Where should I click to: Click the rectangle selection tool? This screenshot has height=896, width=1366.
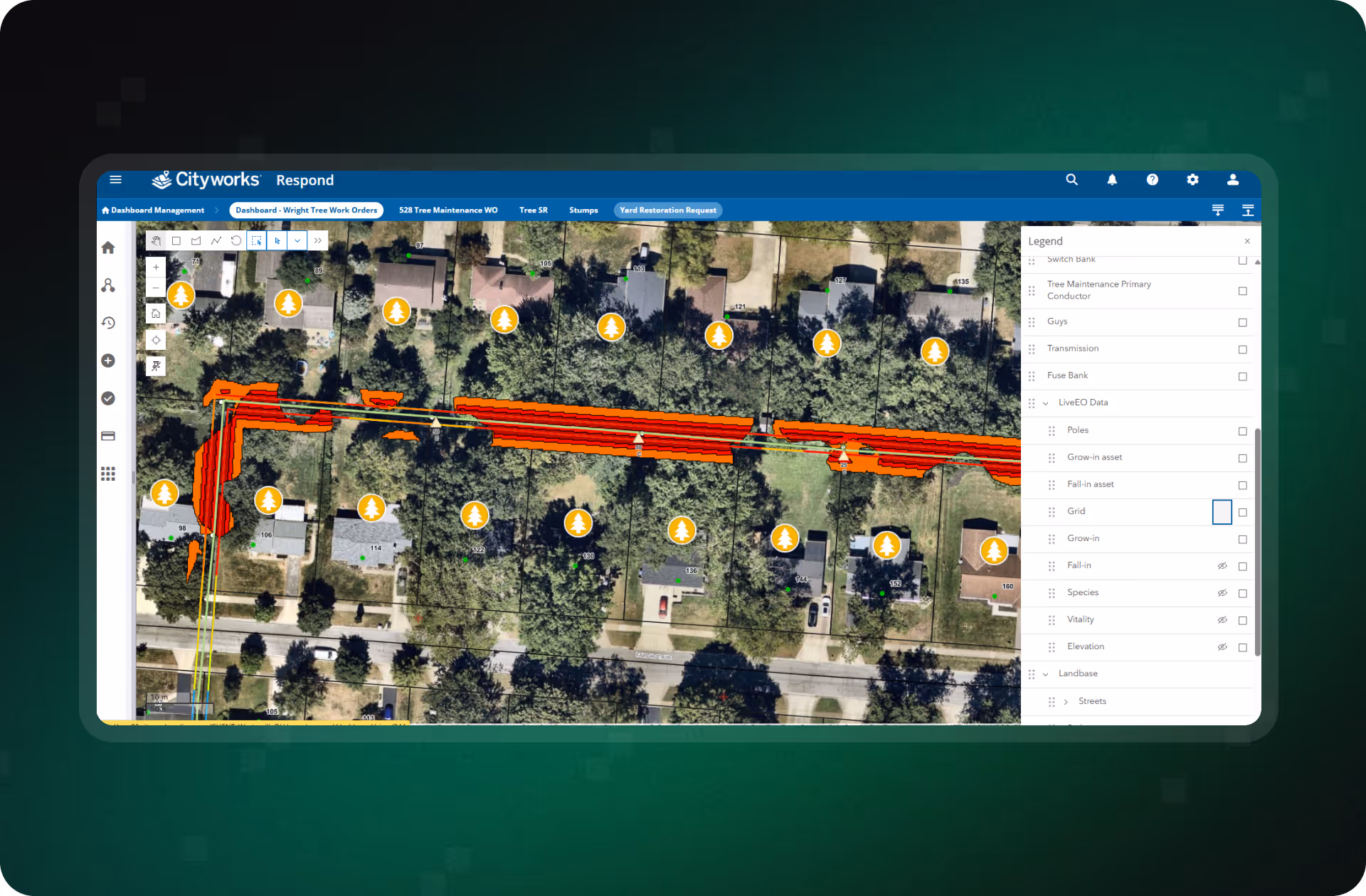[257, 241]
